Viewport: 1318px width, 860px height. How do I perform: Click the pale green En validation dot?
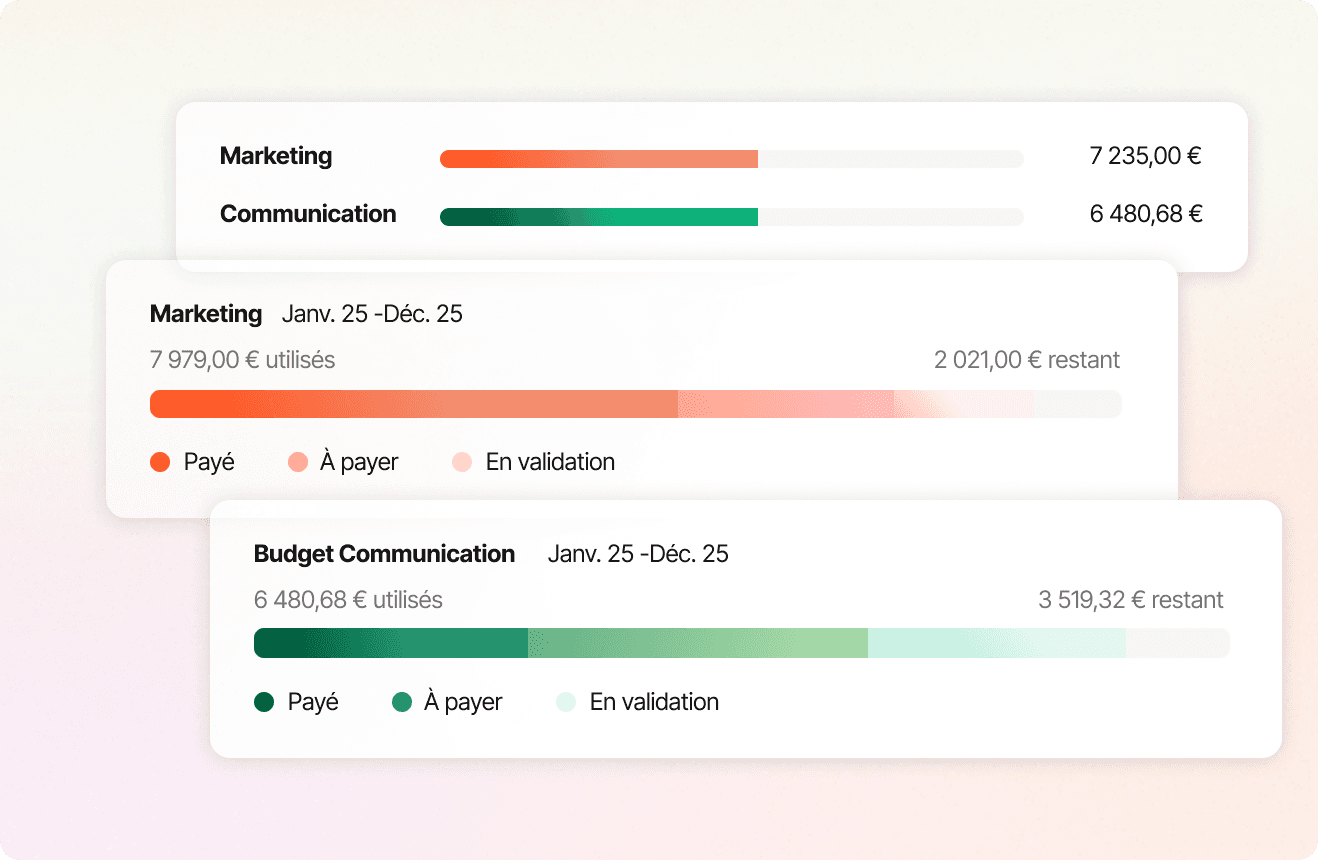566,702
